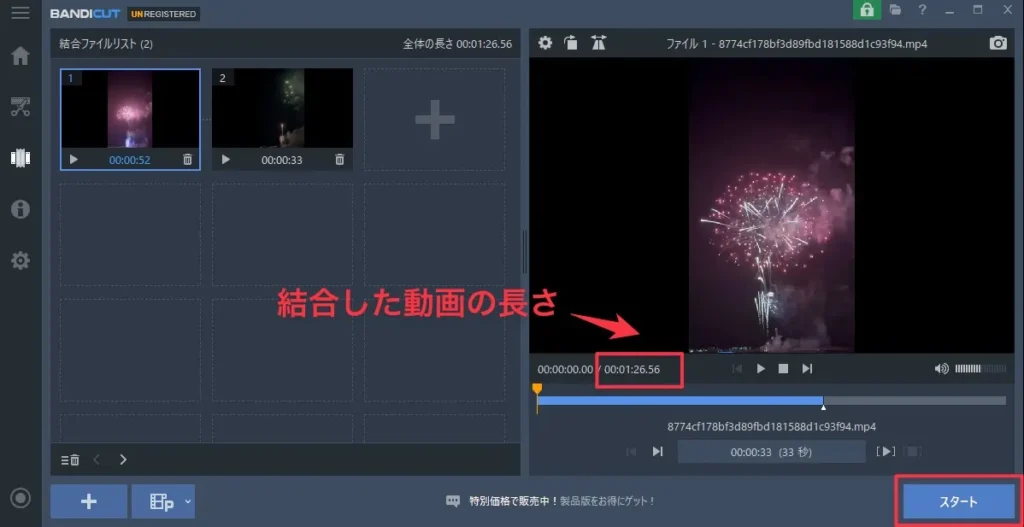Select file 2 thumbnail

pyautogui.click(x=282, y=109)
